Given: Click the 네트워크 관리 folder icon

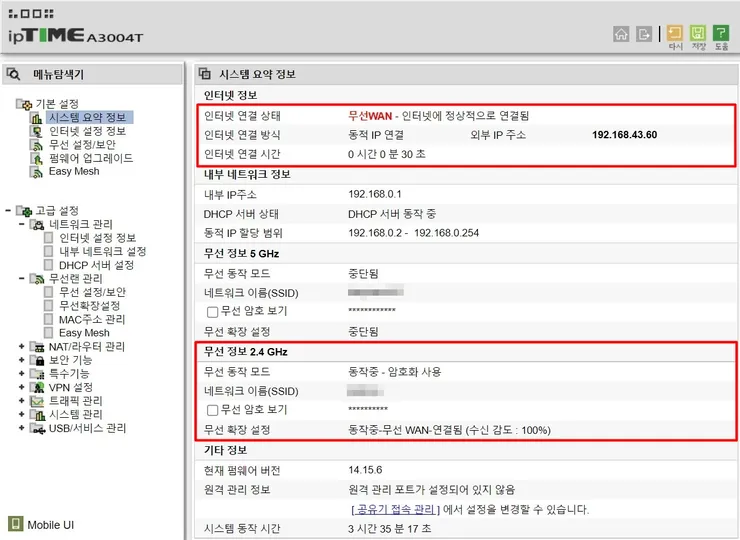Looking at the screenshot, I should [x=37, y=224].
